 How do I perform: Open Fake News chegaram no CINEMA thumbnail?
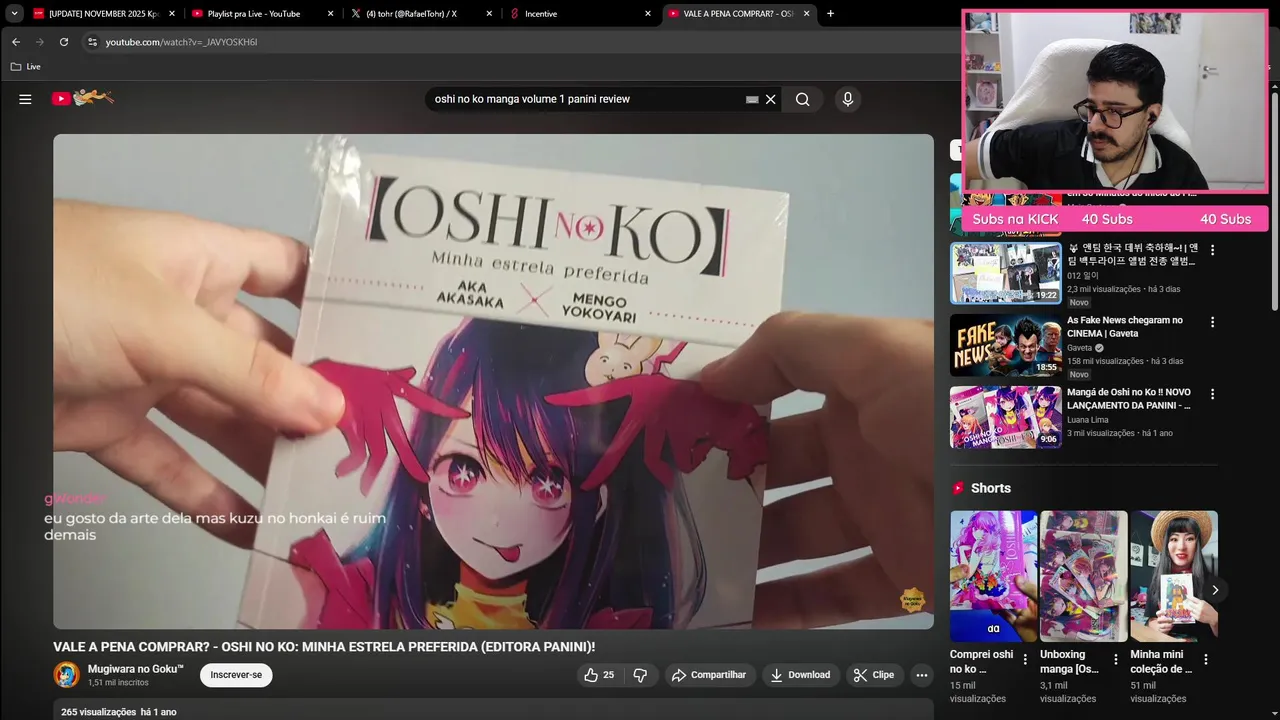[x=1005, y=345]
